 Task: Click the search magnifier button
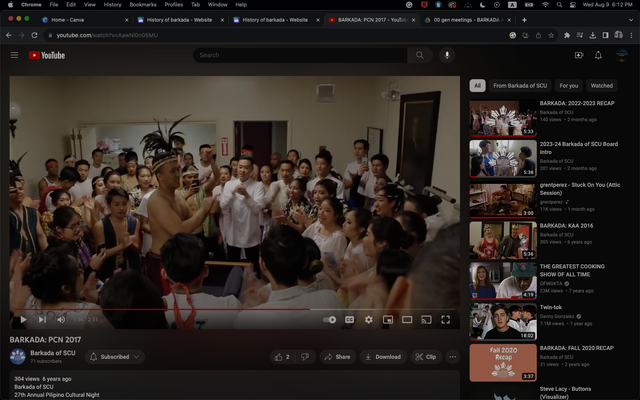420,55
